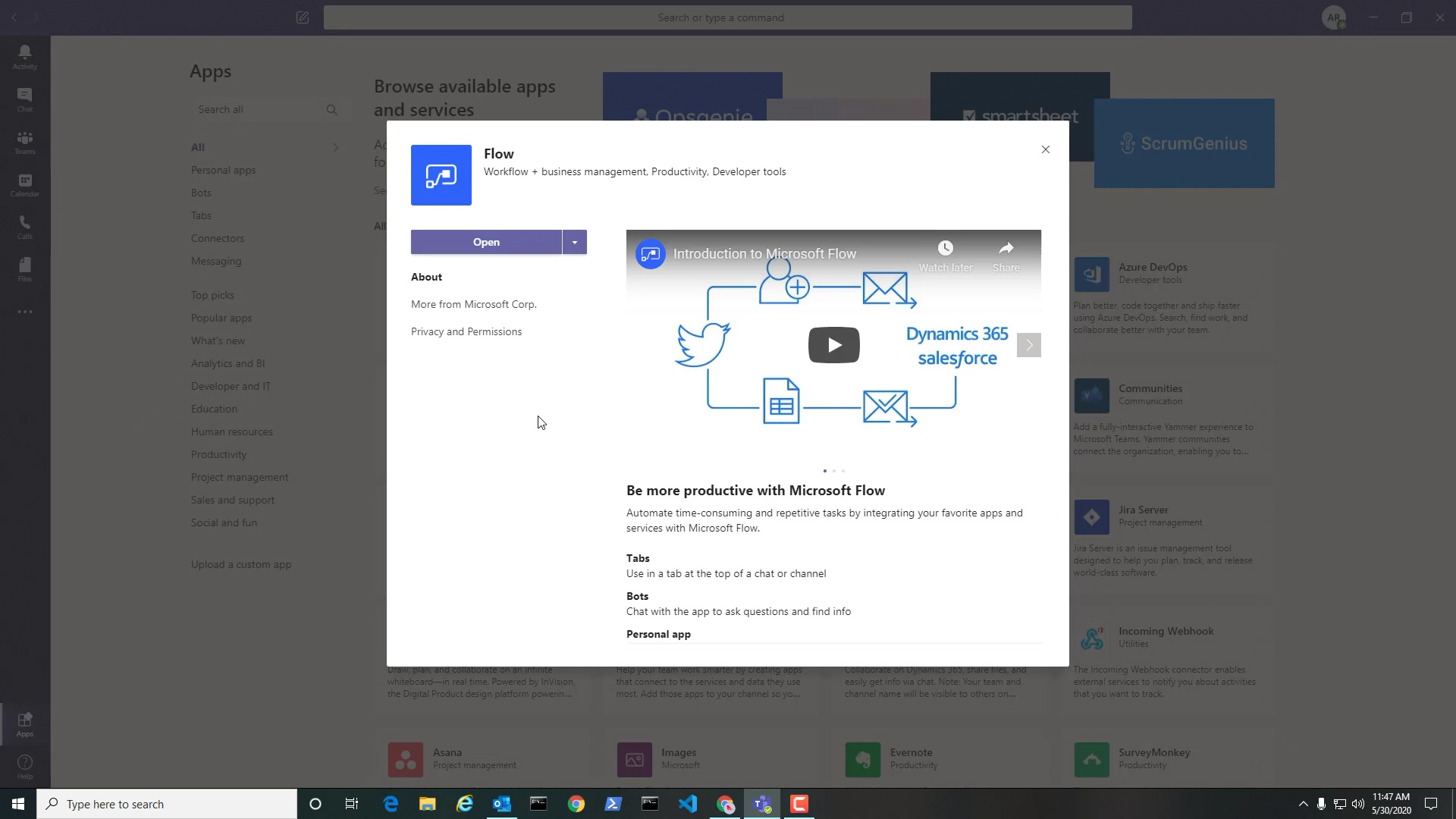Screen dimensions: 1456x819
Task: Select Apps icon in sidebar
Action: tap(25, 724)
